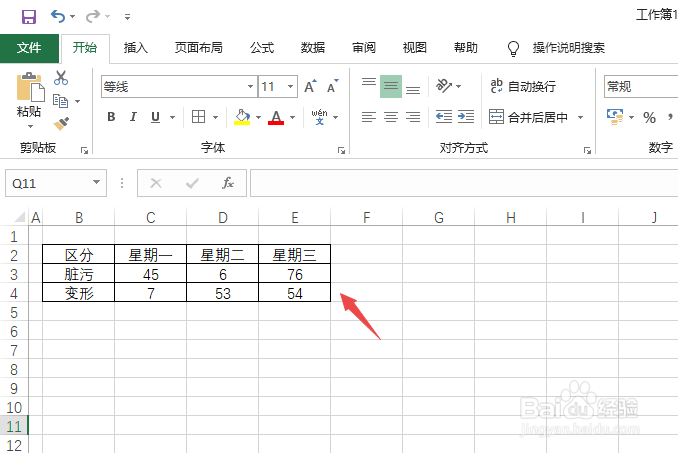Viewport: 678px width, 453px height.
Task: Open the 等线 font name dropdown
Action: (x=250, y=86)
